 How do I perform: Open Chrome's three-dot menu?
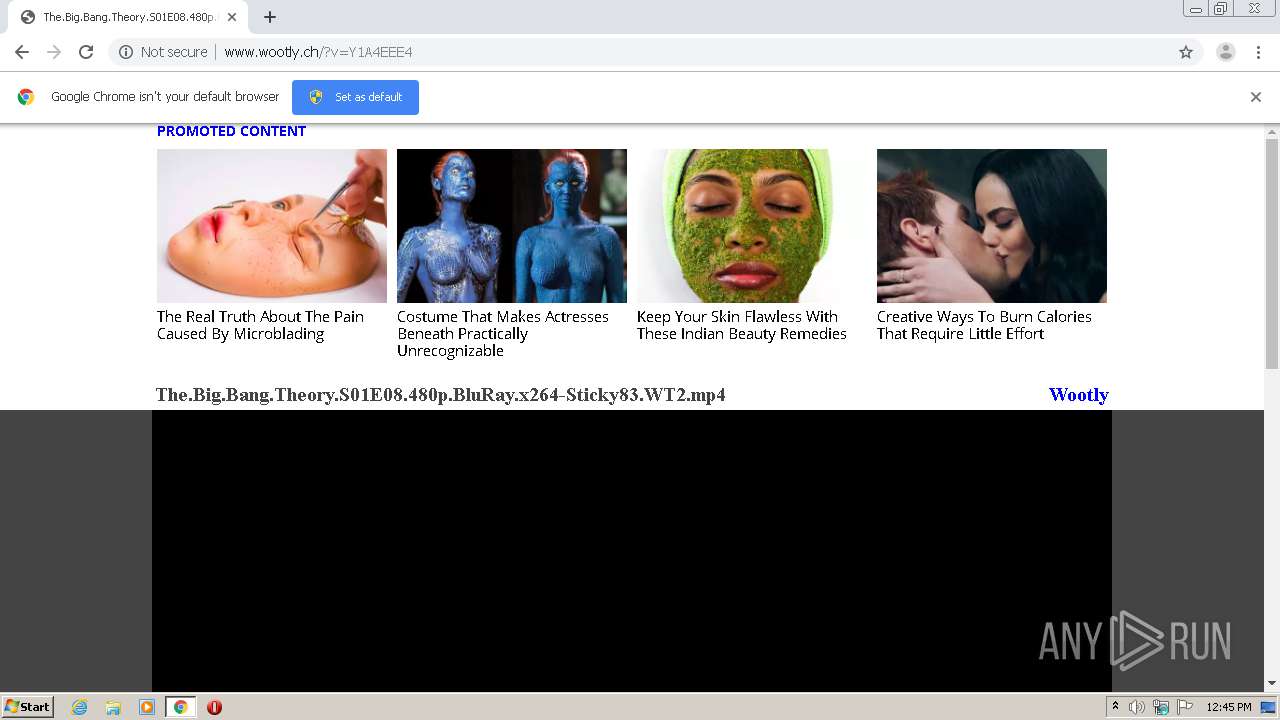[1258, 52]
